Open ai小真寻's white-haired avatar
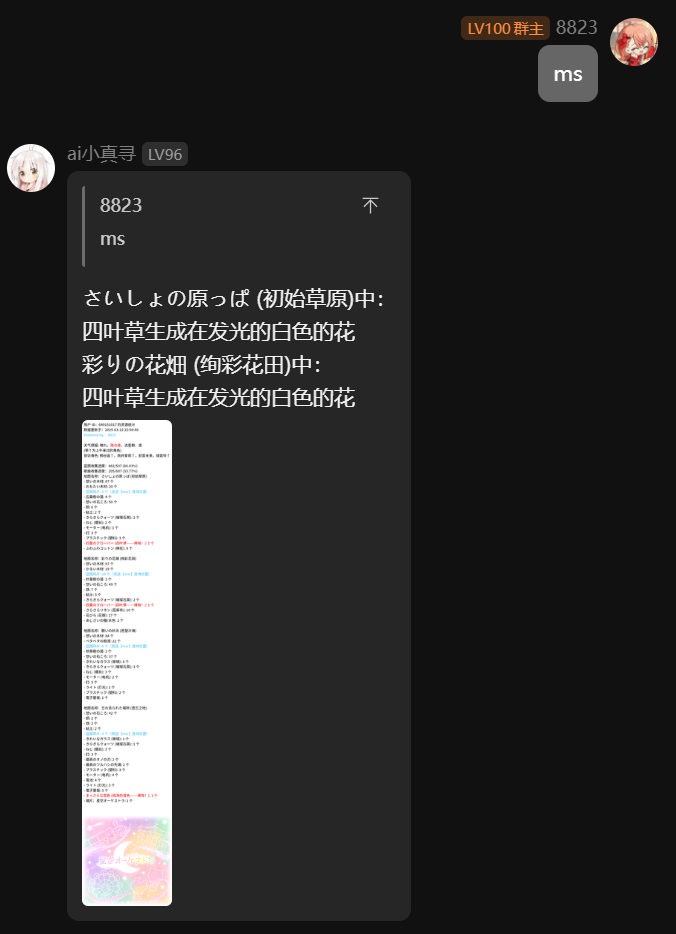This screenshot has width=676, height=934. pos(31,168)
